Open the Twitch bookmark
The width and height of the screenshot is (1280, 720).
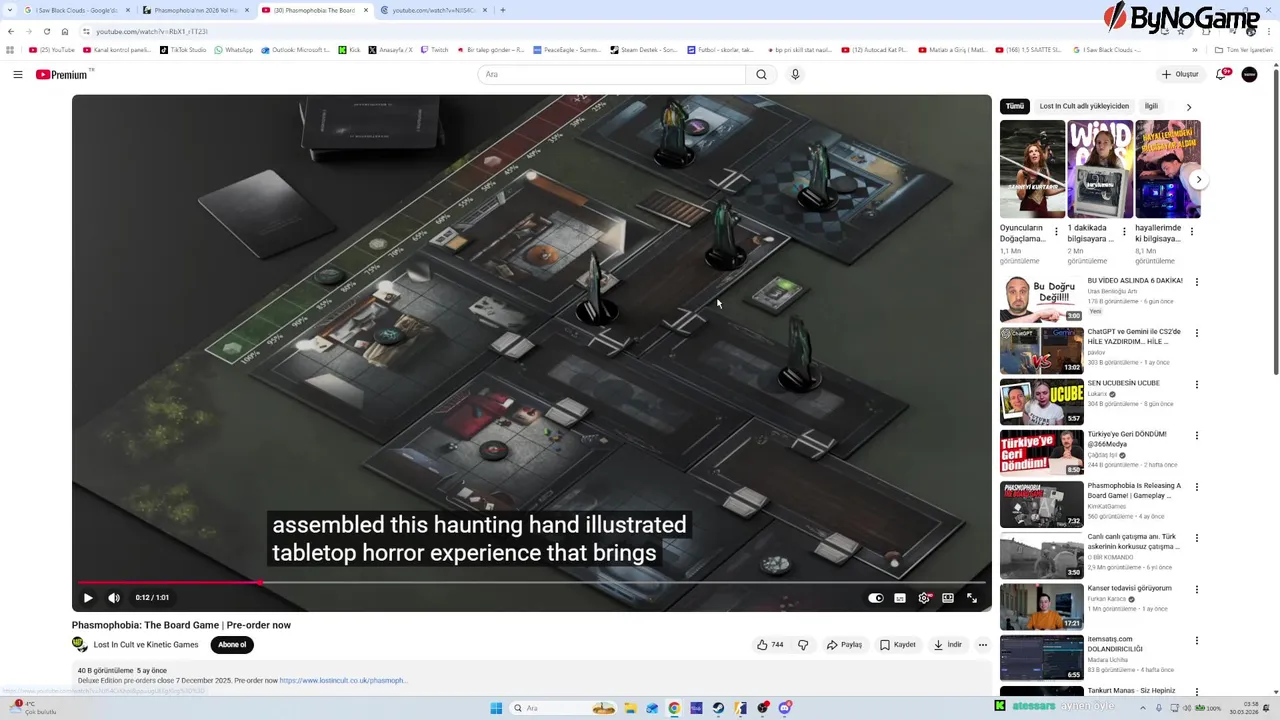pos(435,49)
